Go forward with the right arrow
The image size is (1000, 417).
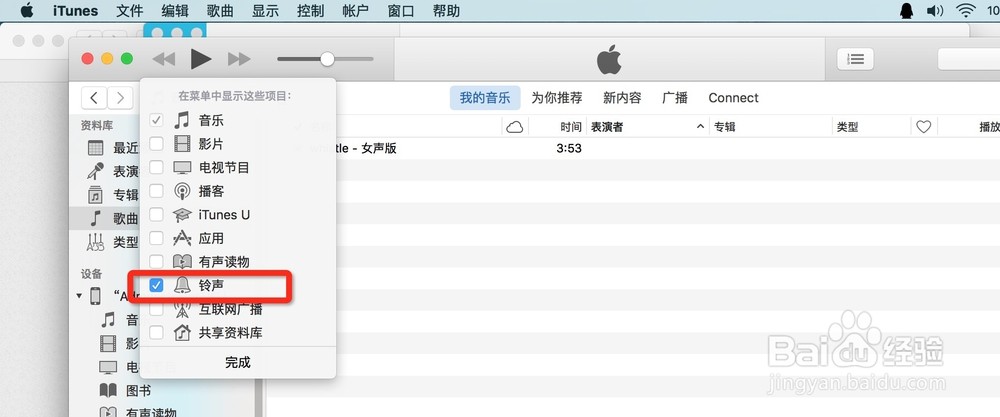(x=120, y=98)
